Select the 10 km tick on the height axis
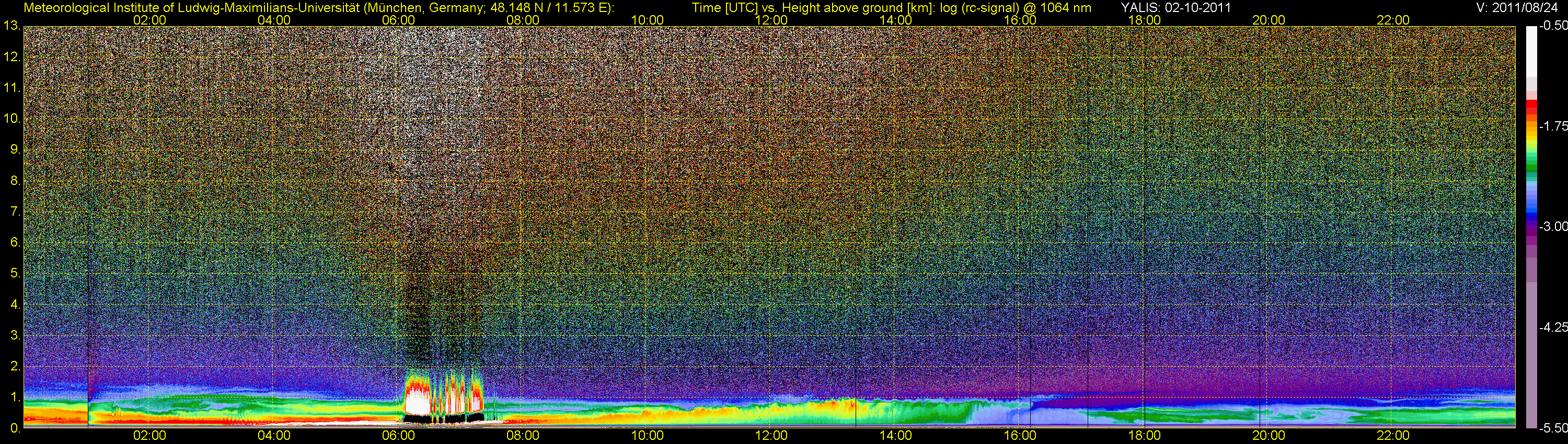1568x444 pixels. pos(11,119)
